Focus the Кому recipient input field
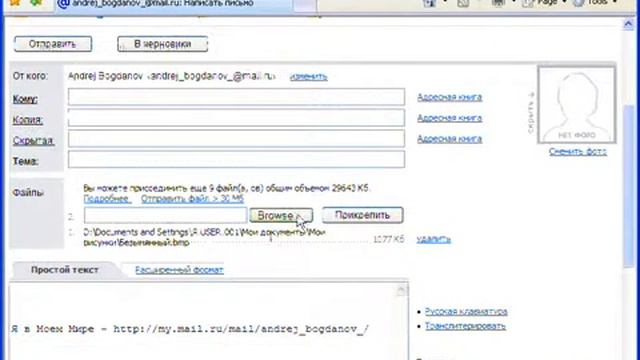 [236, 97]
